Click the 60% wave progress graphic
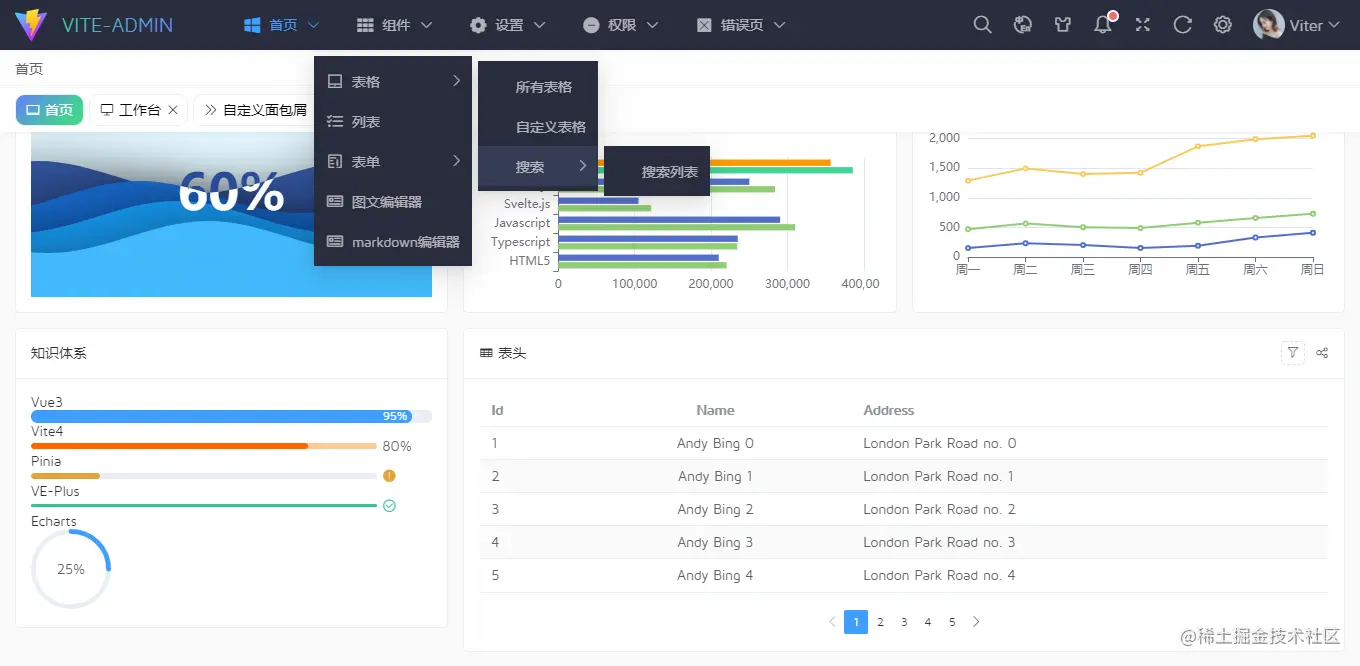The width and height of the screenshot is (1360, 666). pyautogui.click(x=231, y=214)
